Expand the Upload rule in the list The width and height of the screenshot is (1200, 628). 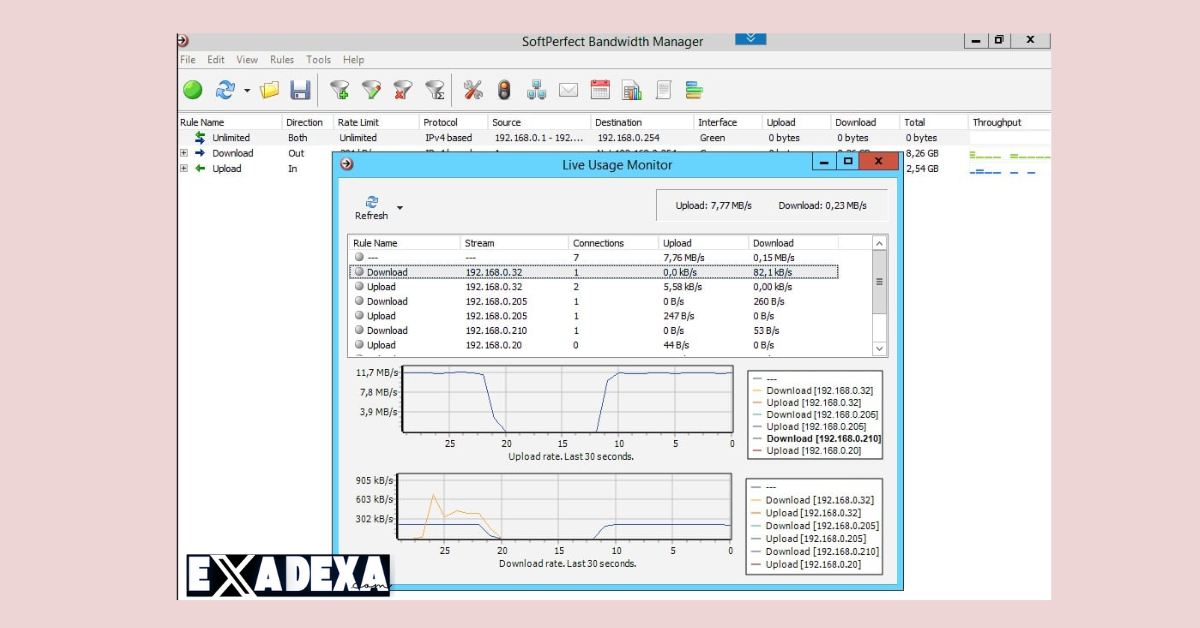185,168
